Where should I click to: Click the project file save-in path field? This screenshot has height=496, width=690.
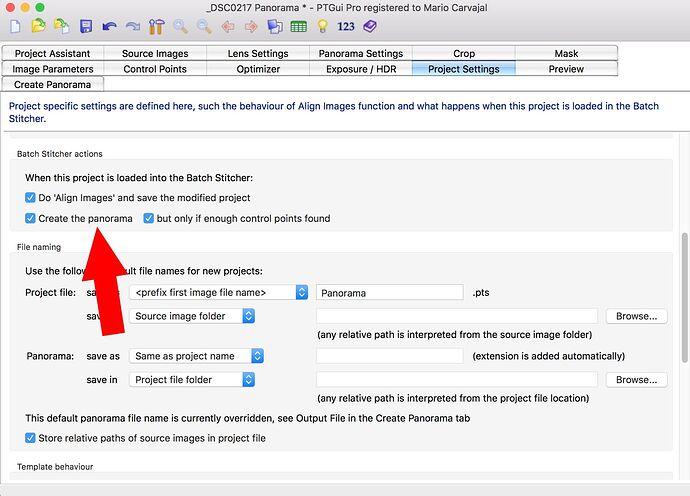pyautogui.click(x=457, y=316)
